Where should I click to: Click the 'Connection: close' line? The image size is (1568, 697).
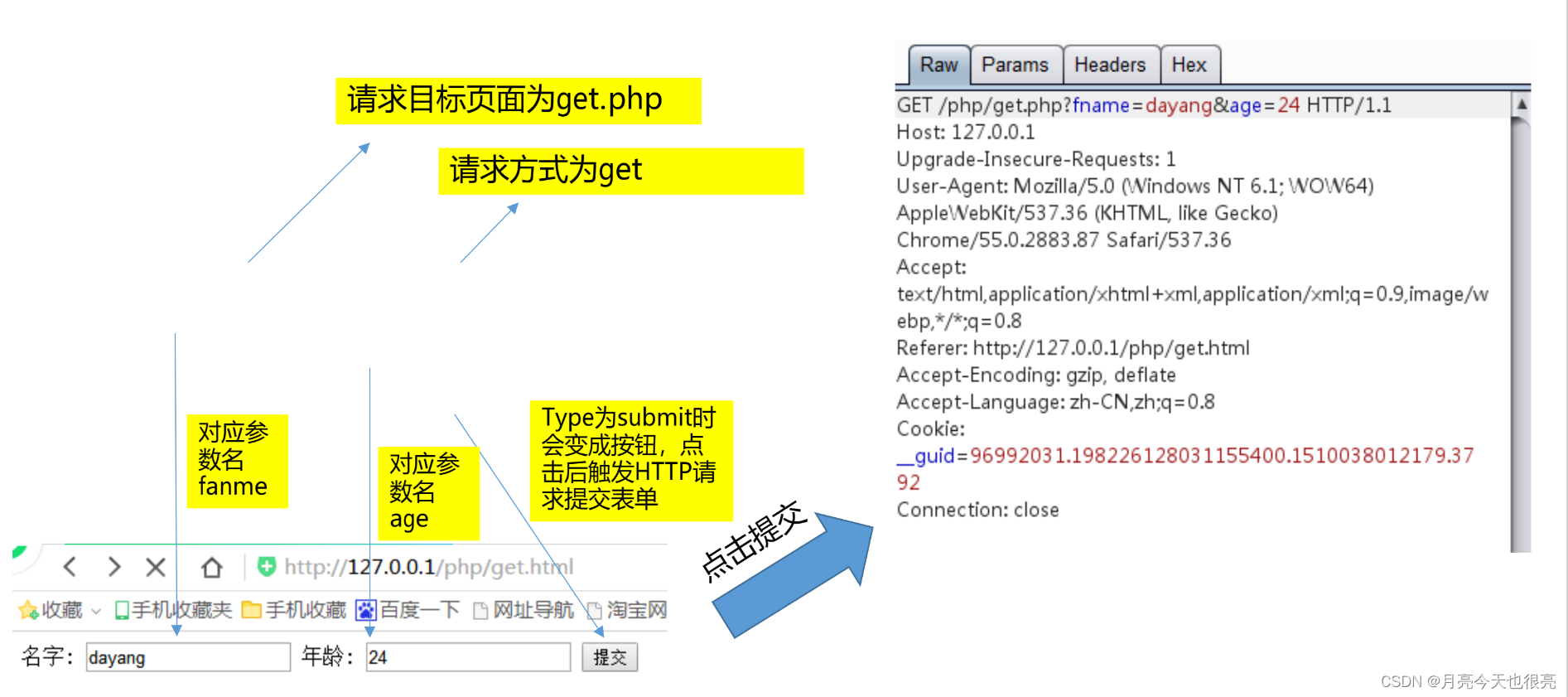pyautogui.click(x=977, y=510)
